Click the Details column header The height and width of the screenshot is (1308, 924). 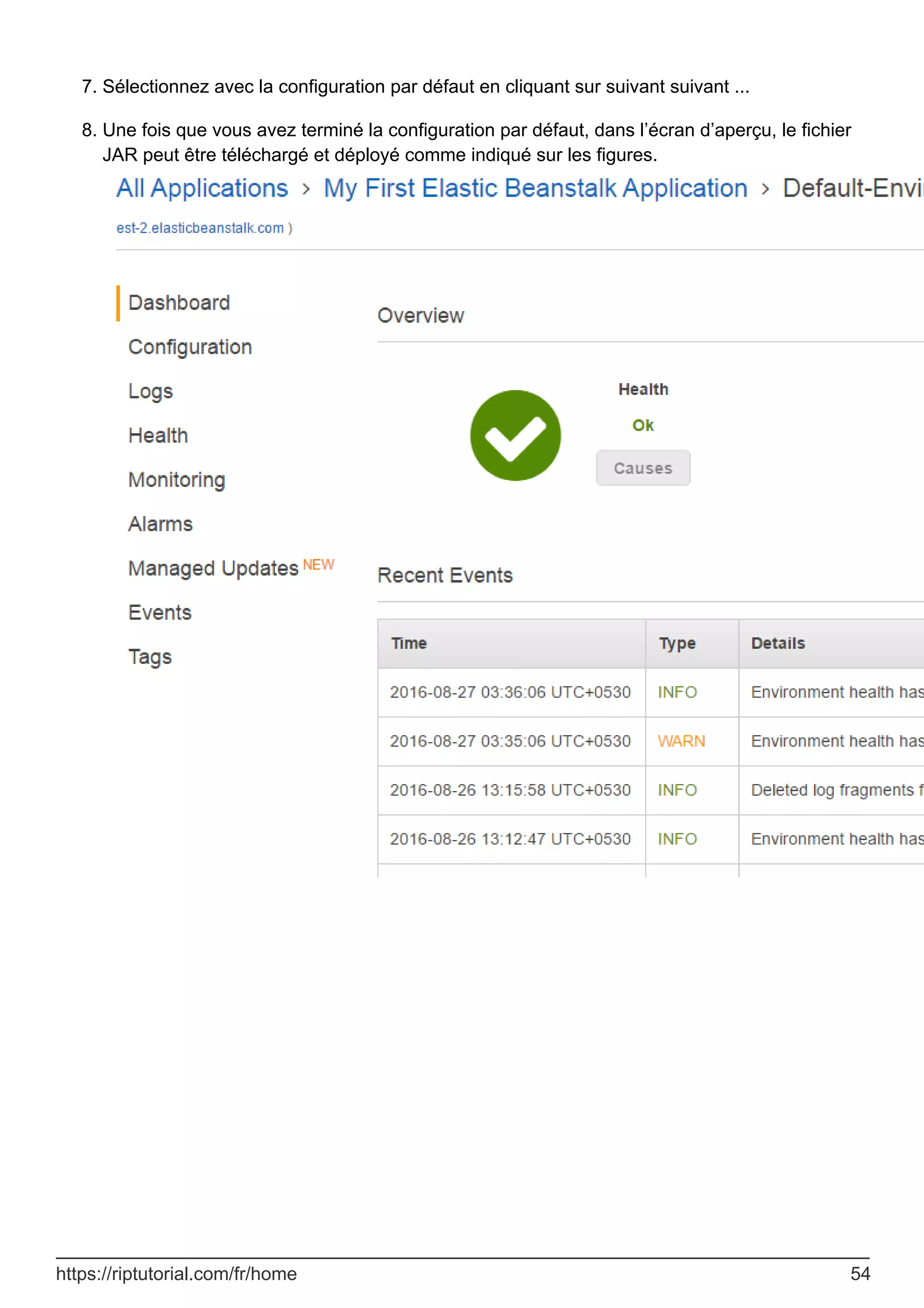(x=832, y=643)
